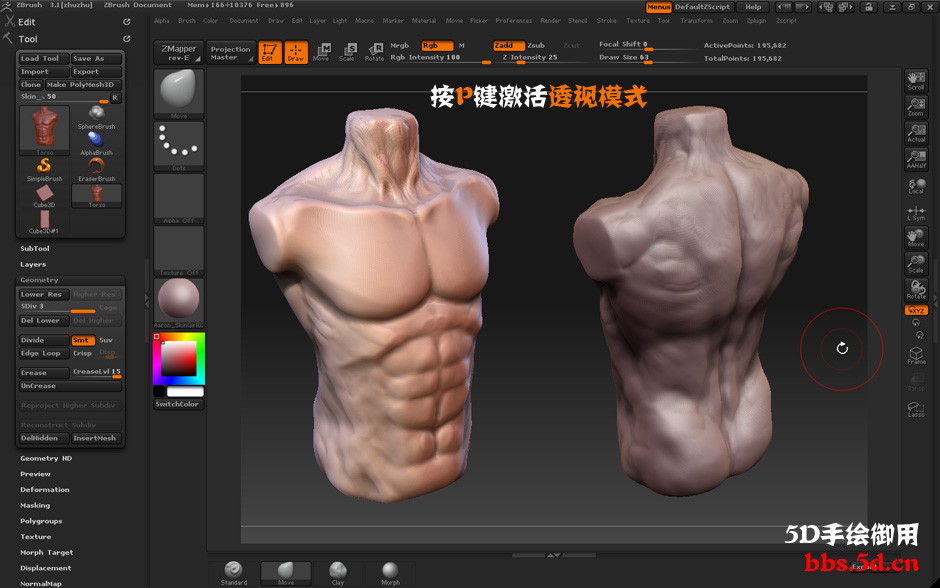Toggle Edit mode button
The width and height of the screenshot is (940, 588).
coord(270,52)
